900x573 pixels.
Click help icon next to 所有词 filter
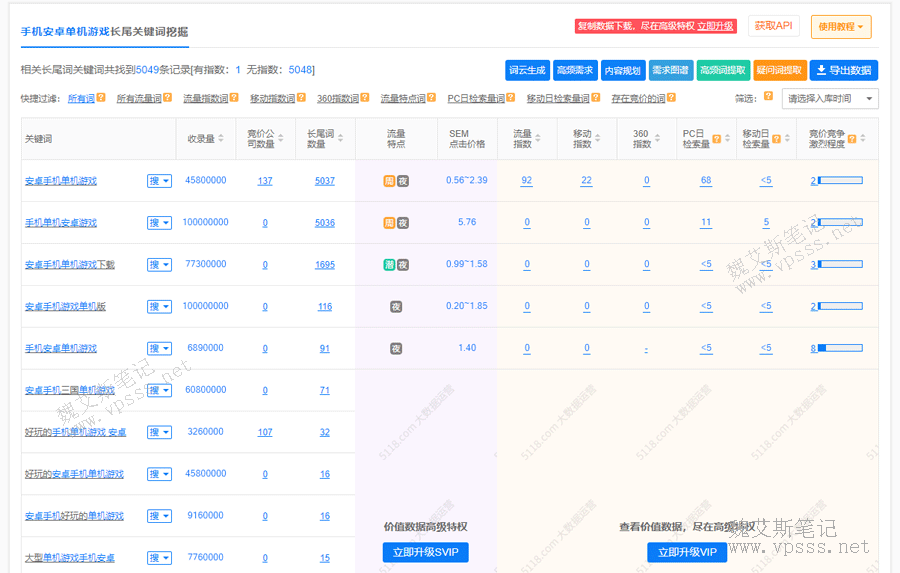101,98
